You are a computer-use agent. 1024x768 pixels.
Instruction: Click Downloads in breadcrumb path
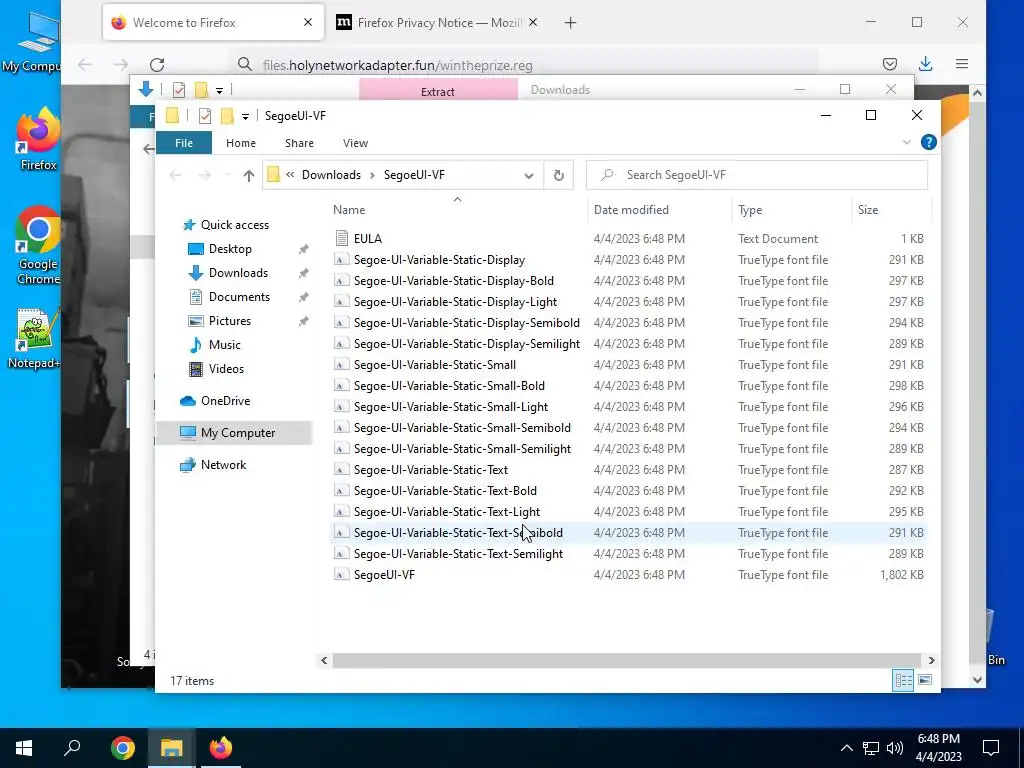click(x=331, y=175)
